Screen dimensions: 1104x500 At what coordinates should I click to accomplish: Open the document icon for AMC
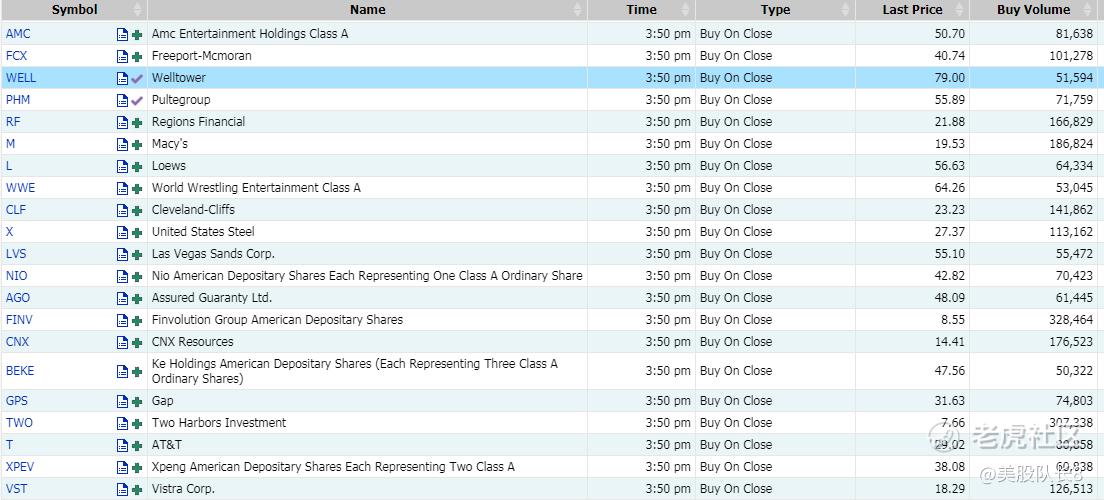[x=123, y=34]
